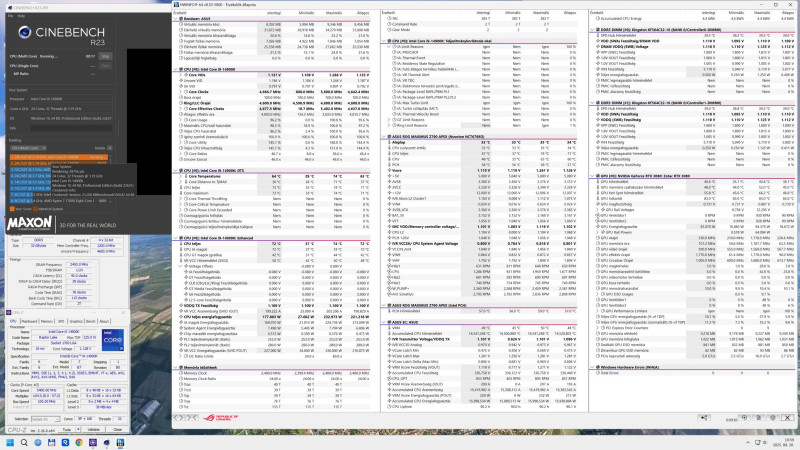Open Google Chrome from the taskbar
This screenshot has height=450, width=800.
click(x=79, y=442)
